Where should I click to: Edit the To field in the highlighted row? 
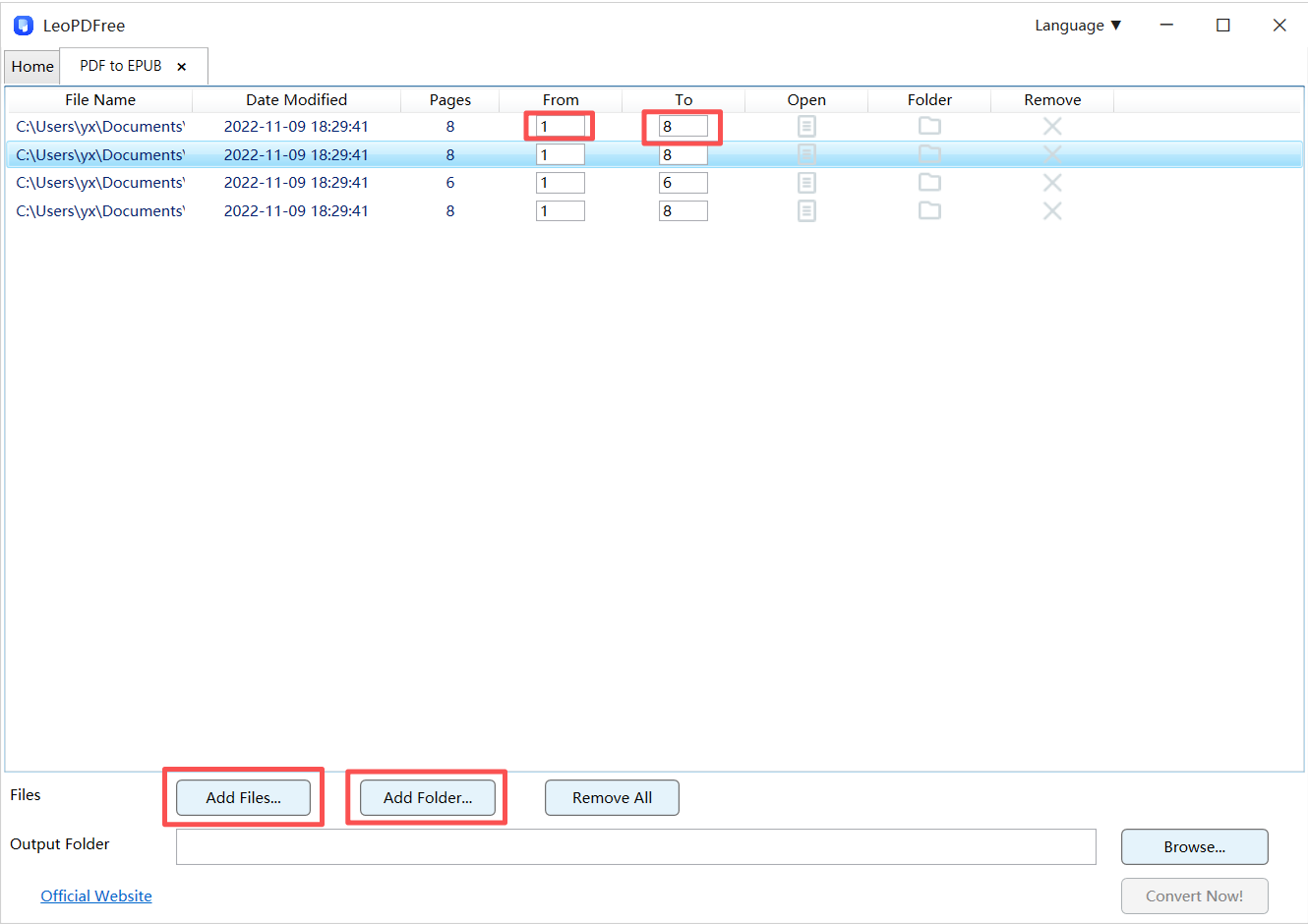(x=684, y=154)
